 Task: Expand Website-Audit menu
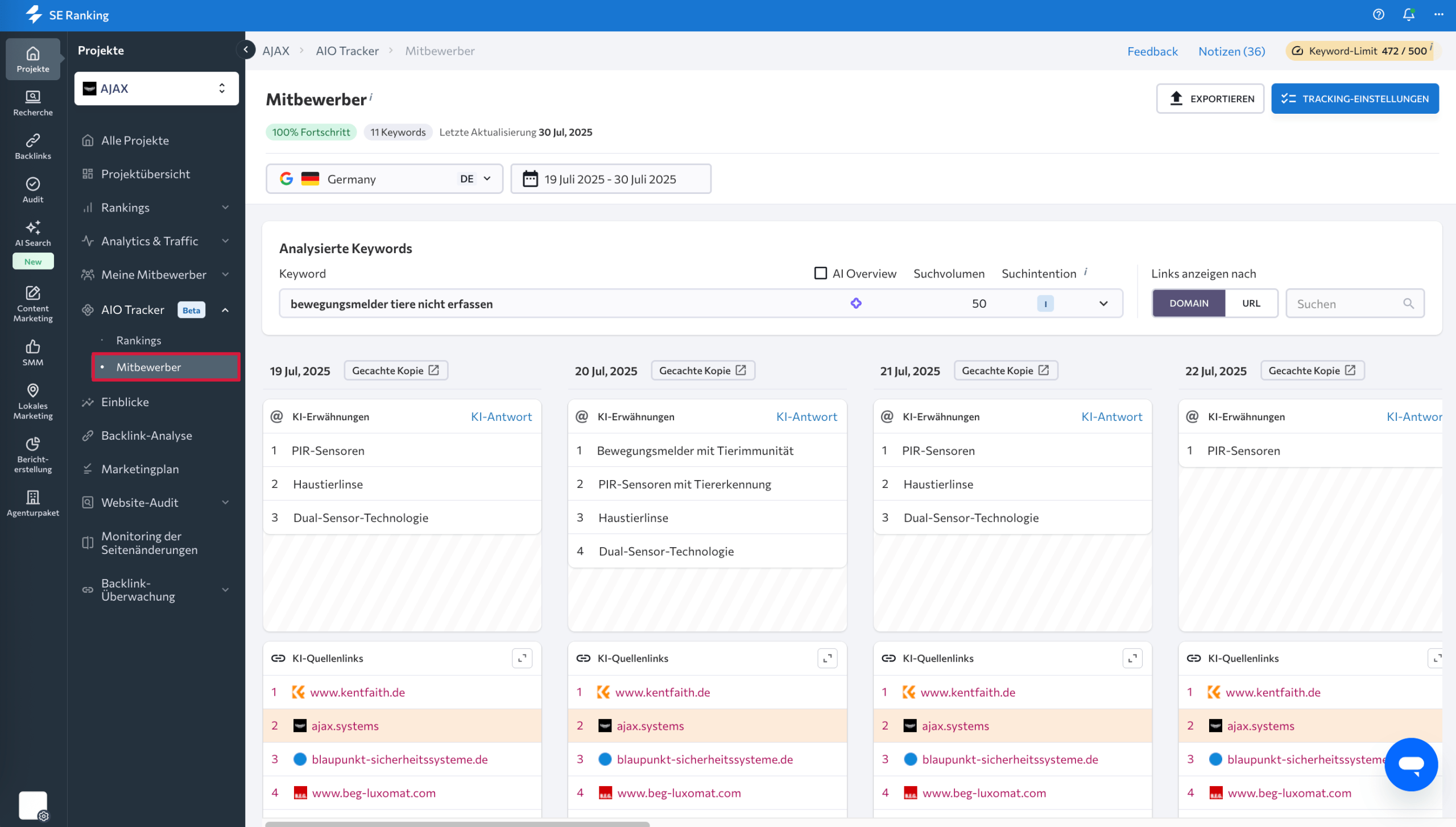pyautogui.click(x=225, y=503)
